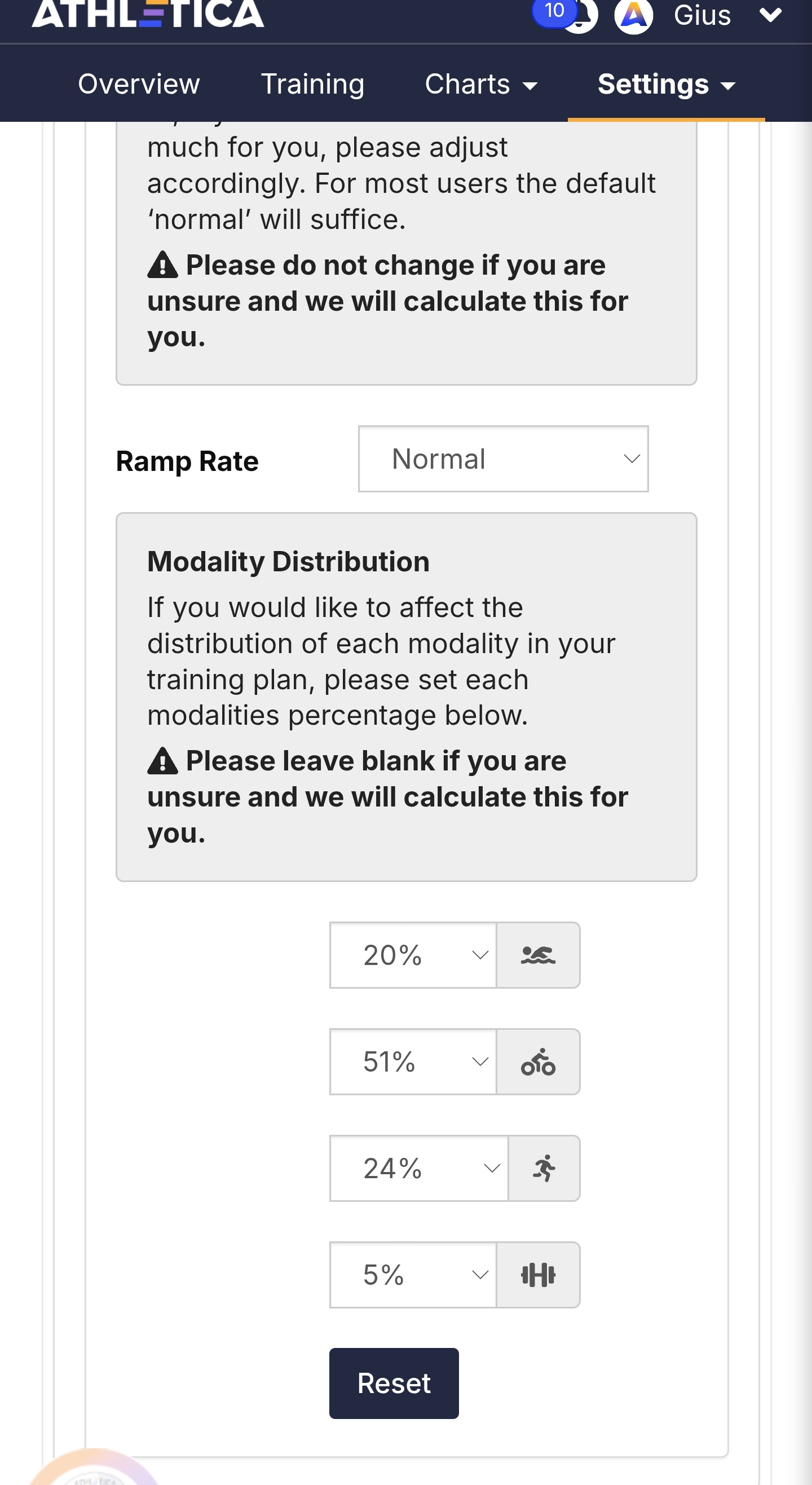The height and width of the screenshot is (1485, 812).
Task: Open the Settings menu
Action: [666, 84]
